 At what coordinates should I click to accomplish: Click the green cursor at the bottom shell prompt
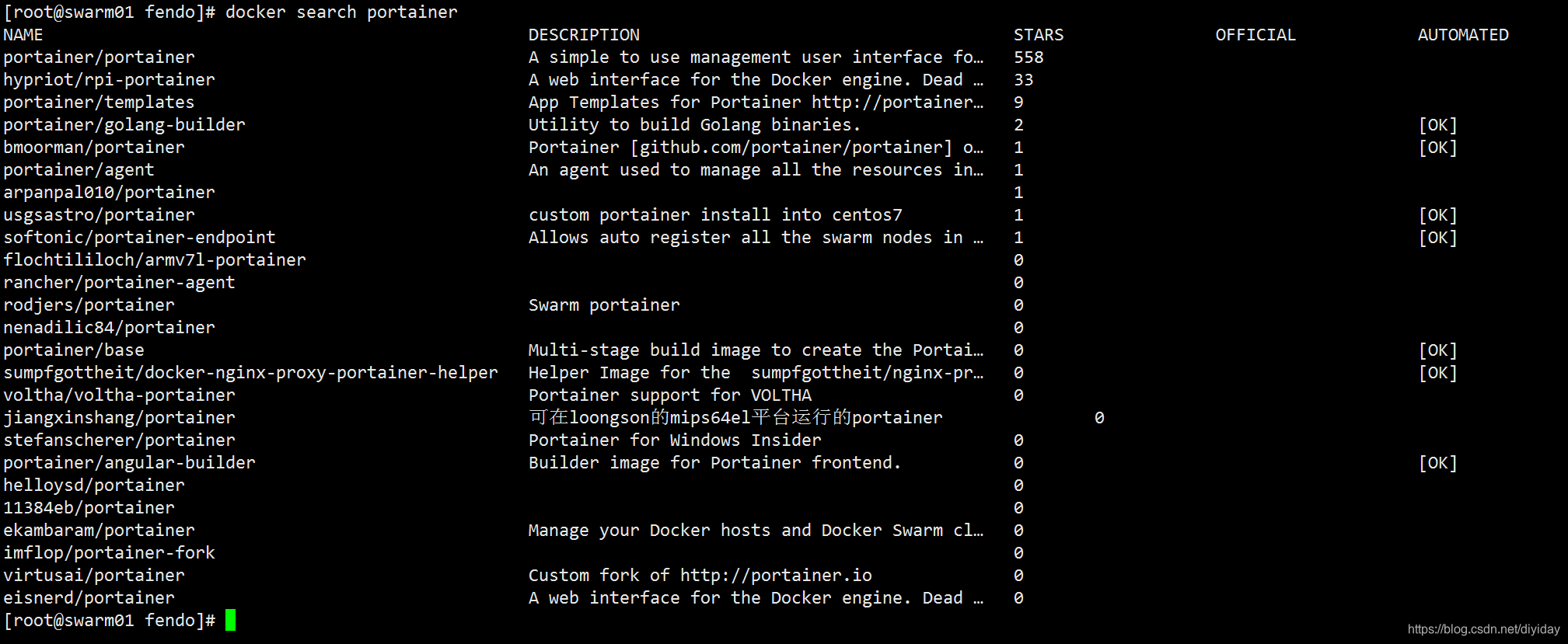(x=230, y=620)
